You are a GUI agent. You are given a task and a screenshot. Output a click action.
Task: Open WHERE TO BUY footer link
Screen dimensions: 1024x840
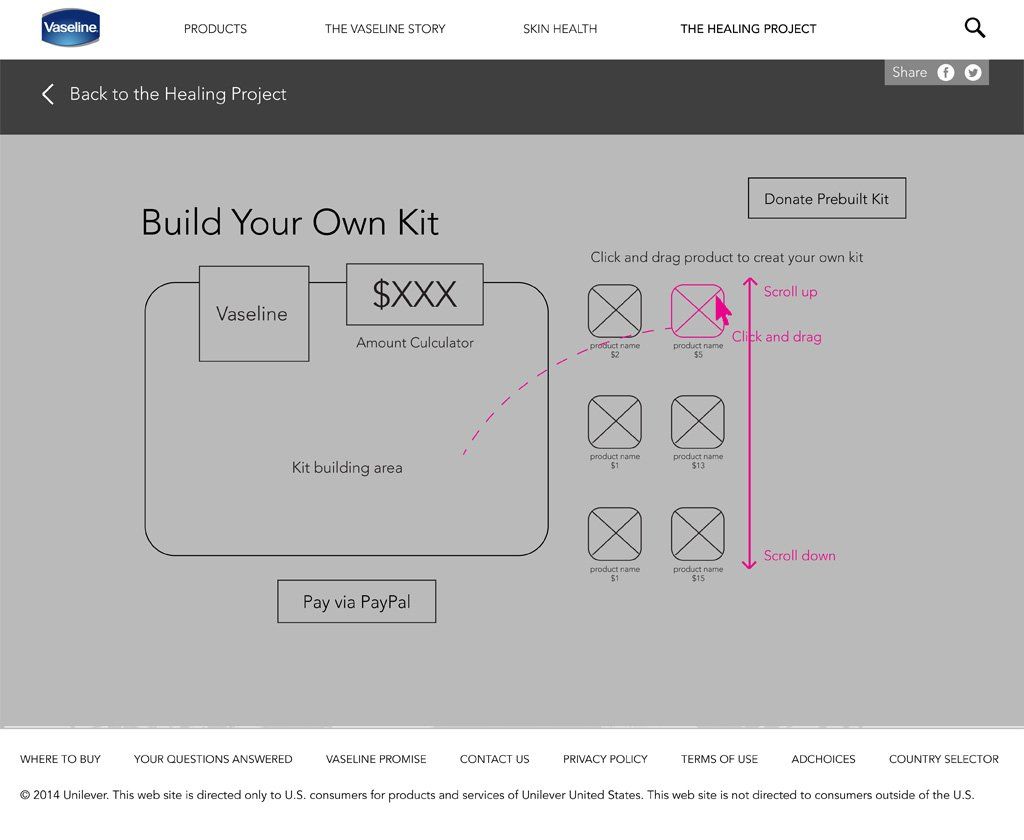[60, 759]
